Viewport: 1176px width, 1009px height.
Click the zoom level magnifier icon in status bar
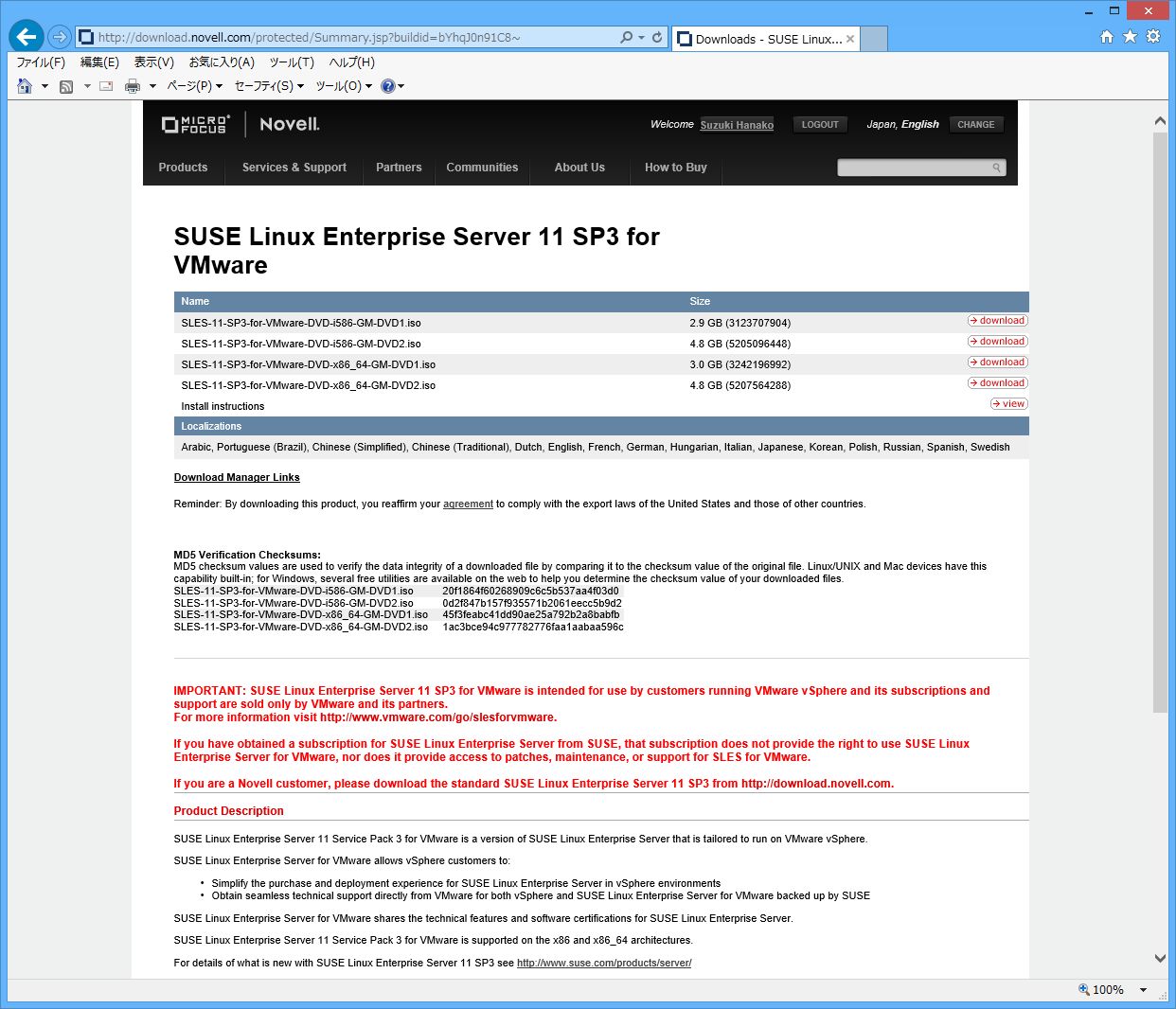(x=1084, y=989)
